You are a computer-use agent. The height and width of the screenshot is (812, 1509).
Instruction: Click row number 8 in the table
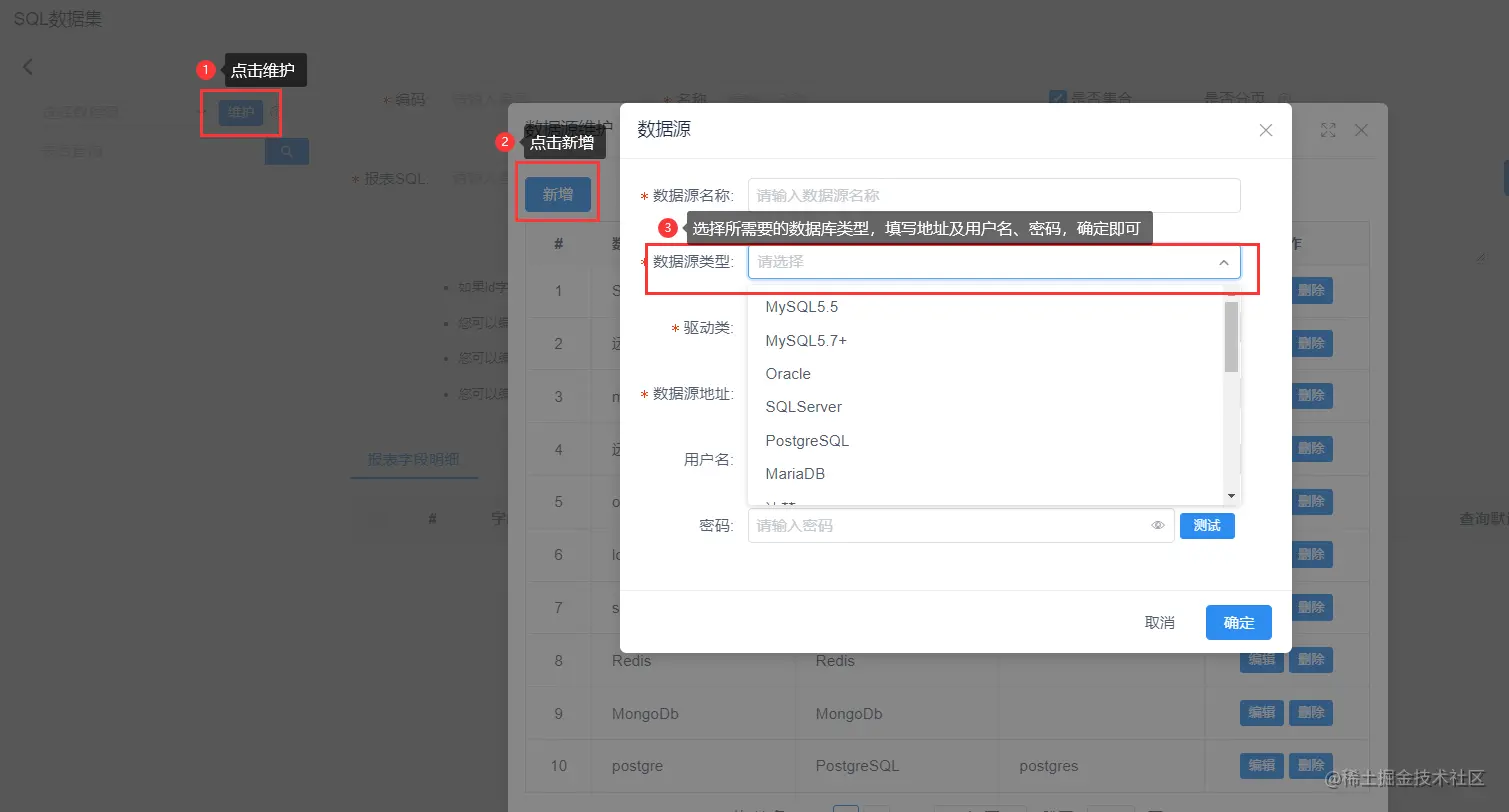(559, 661)
